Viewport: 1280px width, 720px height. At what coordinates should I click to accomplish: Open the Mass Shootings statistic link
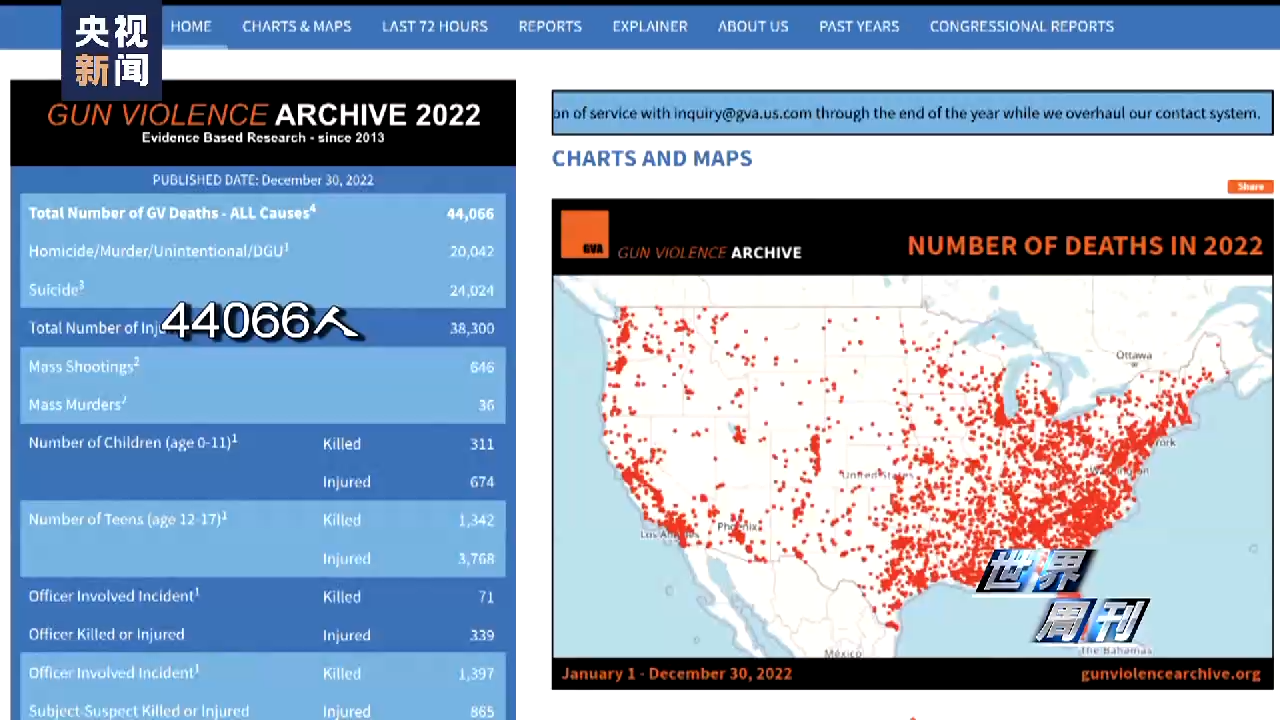click(83, 367)
